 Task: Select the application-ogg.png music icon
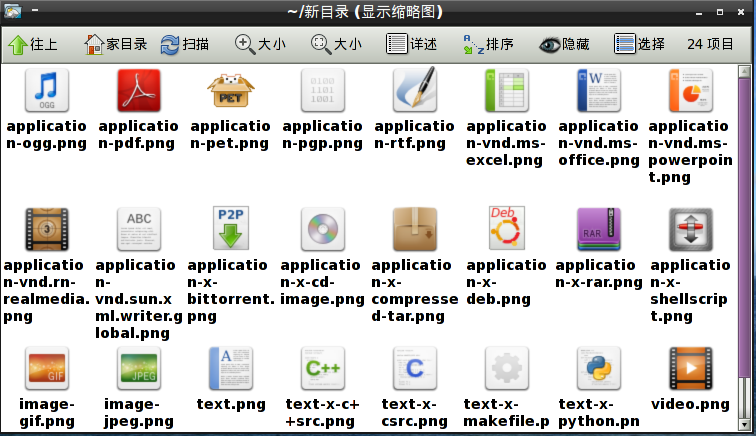click(x=47, y=90)
